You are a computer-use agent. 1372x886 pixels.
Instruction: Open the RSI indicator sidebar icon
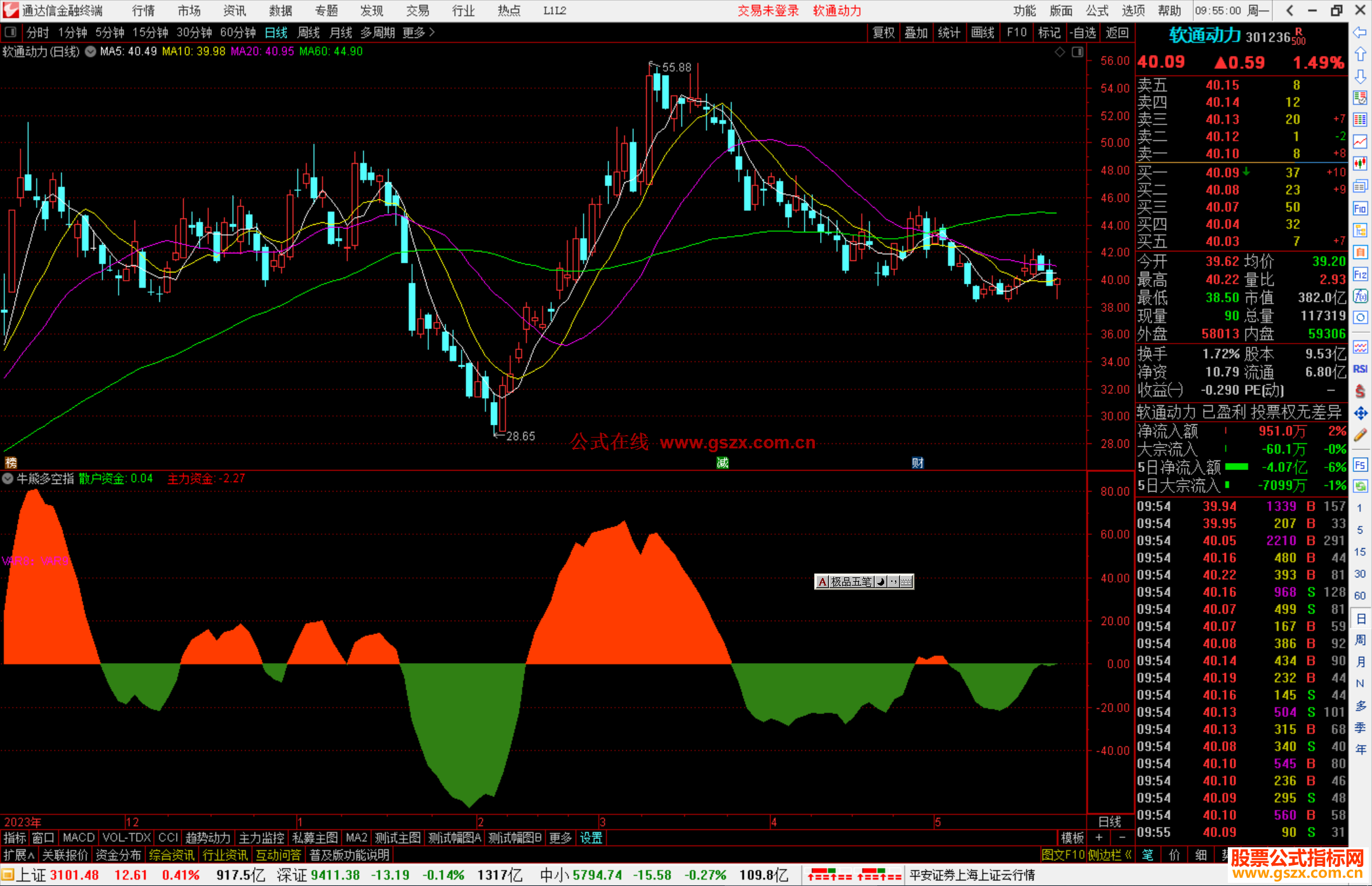point(1360,369)
